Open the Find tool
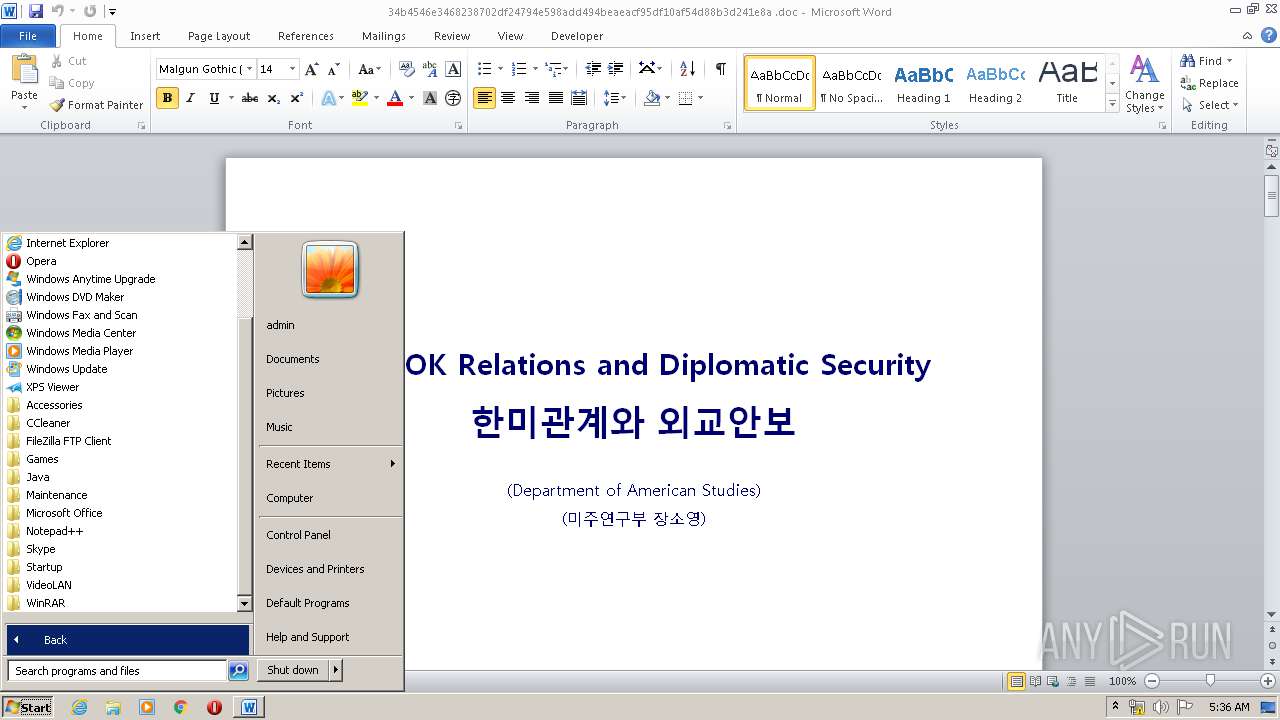Image resolution: width=1280 pixels, height=720 pixels. point(1202,61)
